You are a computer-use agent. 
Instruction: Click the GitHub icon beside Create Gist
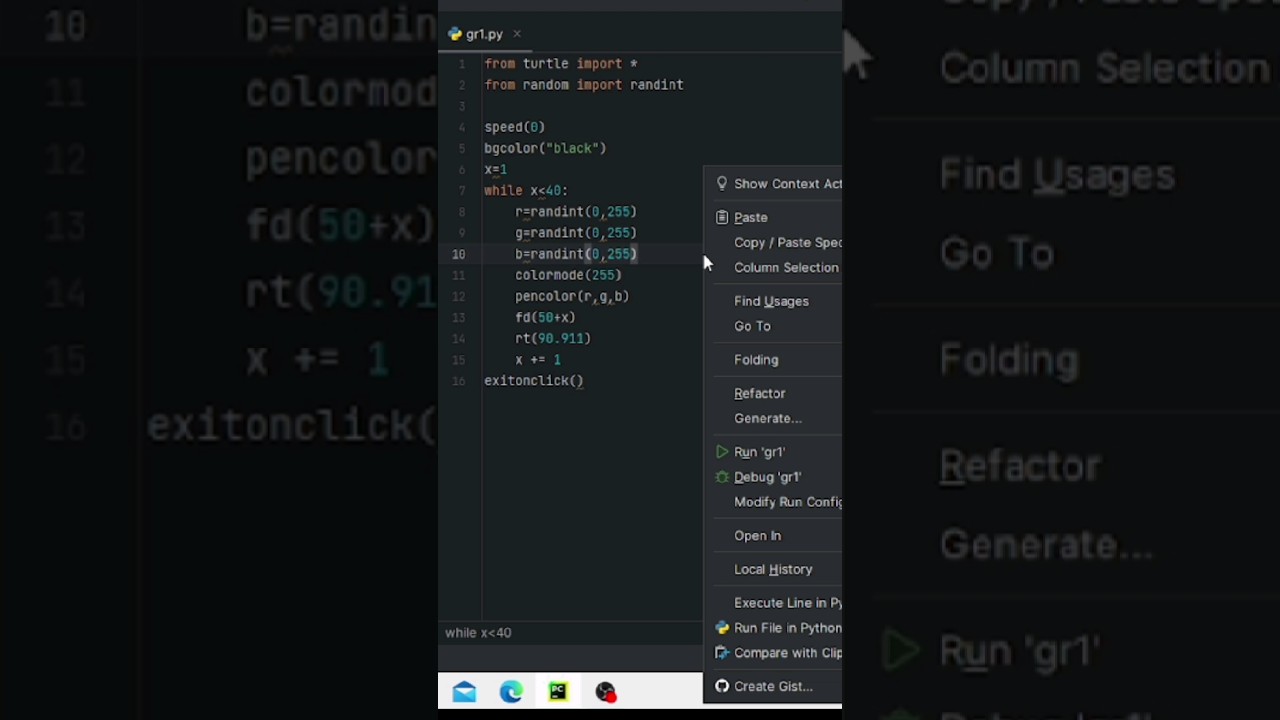coord(722,686)
